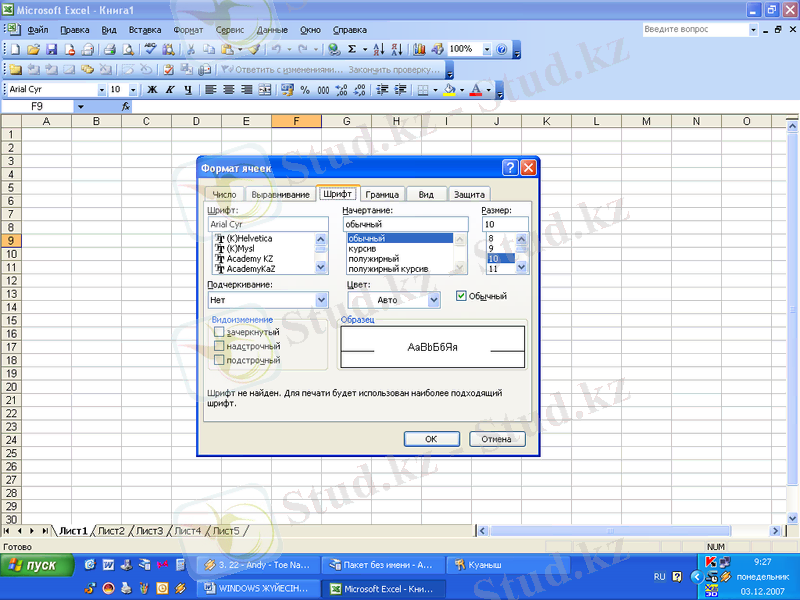This screenshot has height=600, width=800.
Task: Click the Align Right icon
Action: [246, 90]
